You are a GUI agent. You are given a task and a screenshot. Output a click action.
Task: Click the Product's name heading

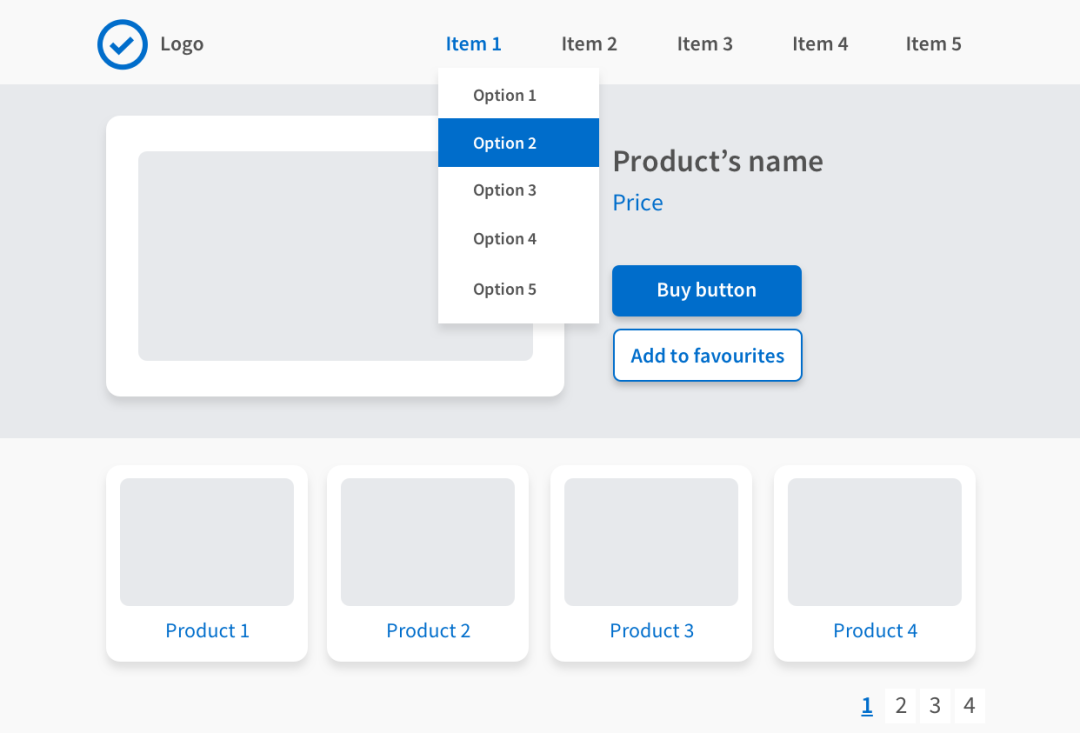click(718, 161)
